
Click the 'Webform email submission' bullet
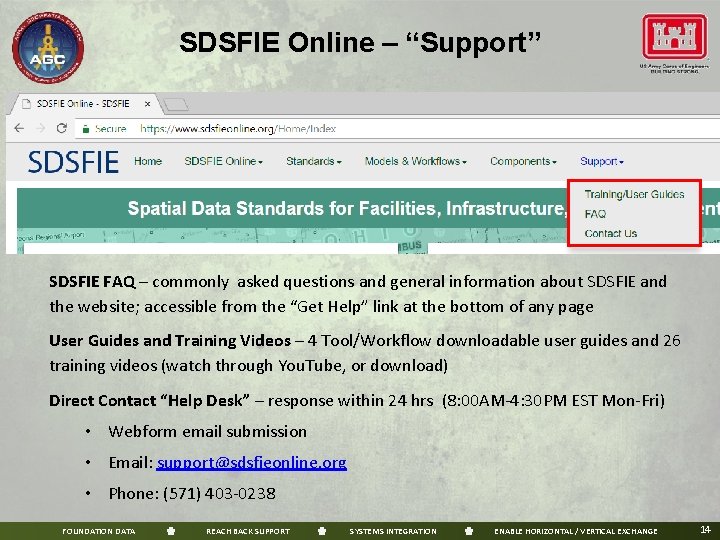pos(208,432)
